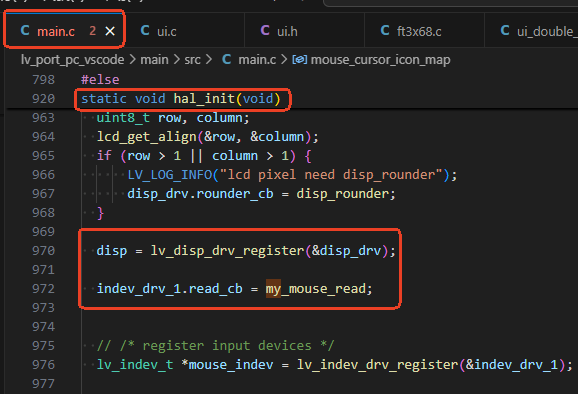578x394 pixels.
Task: Click line number 920 in gutter
Action: pyautogui.click(x=43, y=99)
